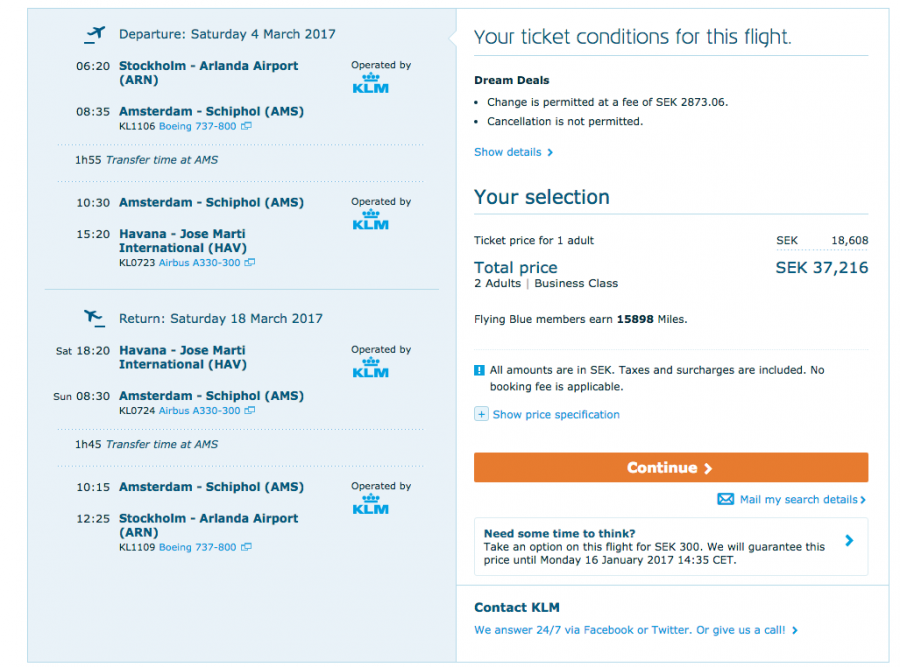The height and width of the screenshot is (667, 900).
Task: Expand price specification plus icon
Action: 481,414
